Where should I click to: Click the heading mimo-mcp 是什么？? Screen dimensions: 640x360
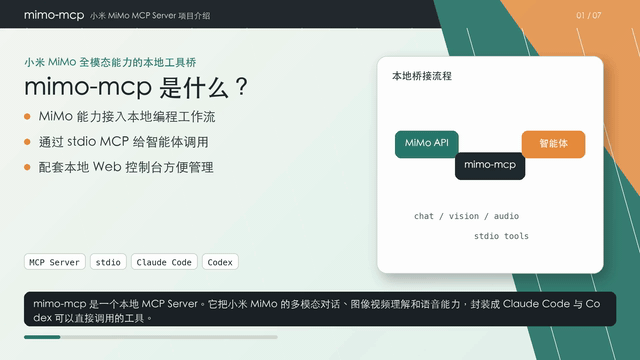pos(136,87)
